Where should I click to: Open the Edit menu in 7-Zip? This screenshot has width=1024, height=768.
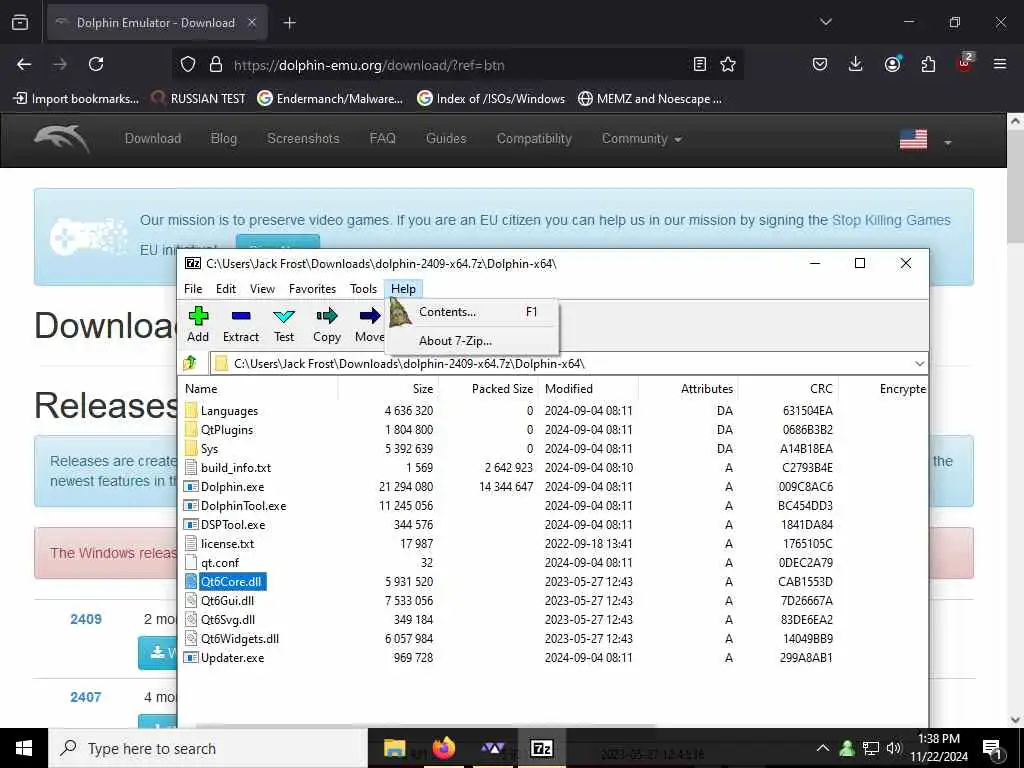[226, 289]
